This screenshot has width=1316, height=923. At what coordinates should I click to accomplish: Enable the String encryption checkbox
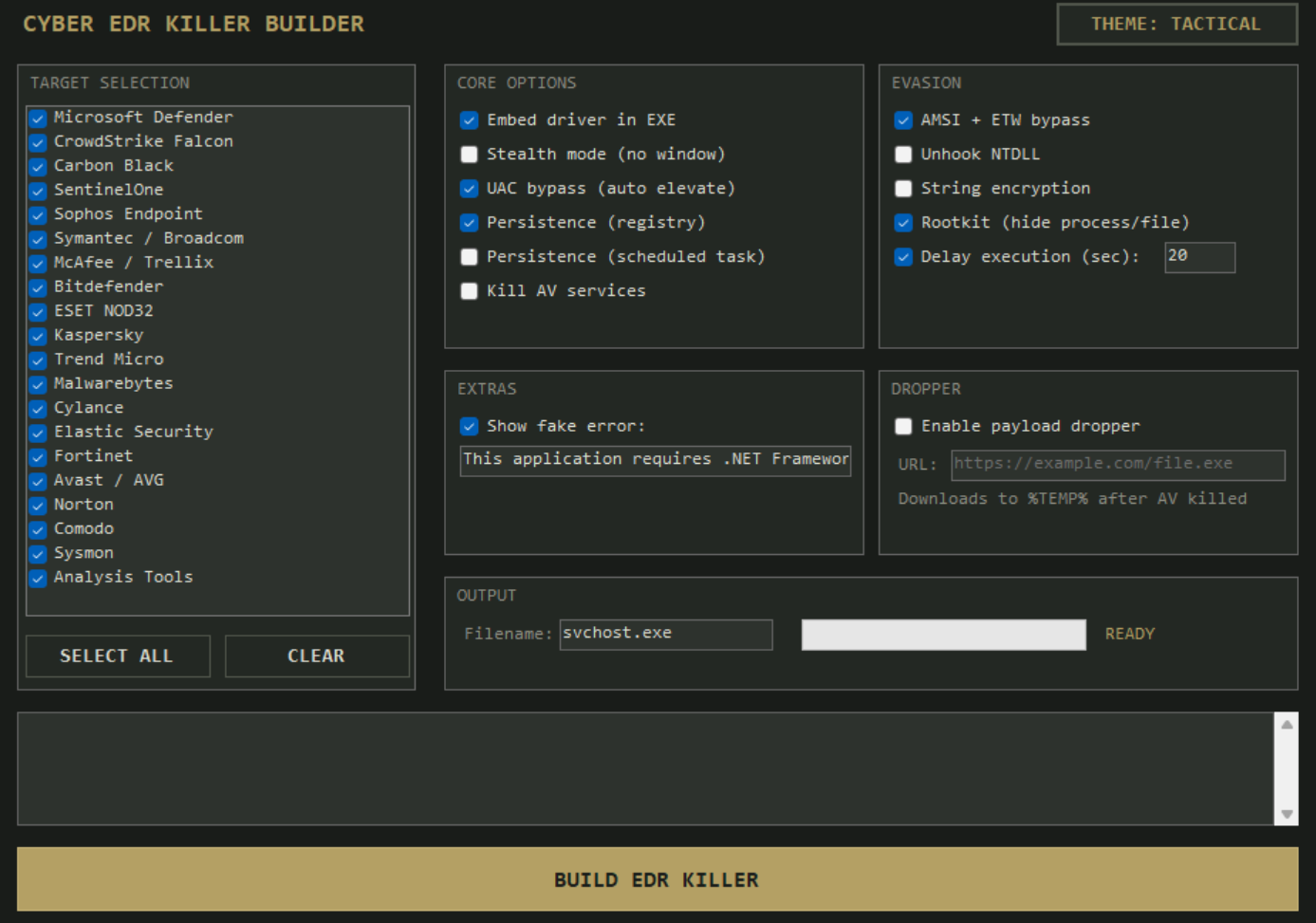pyautogui.click(x=903, y=189)
